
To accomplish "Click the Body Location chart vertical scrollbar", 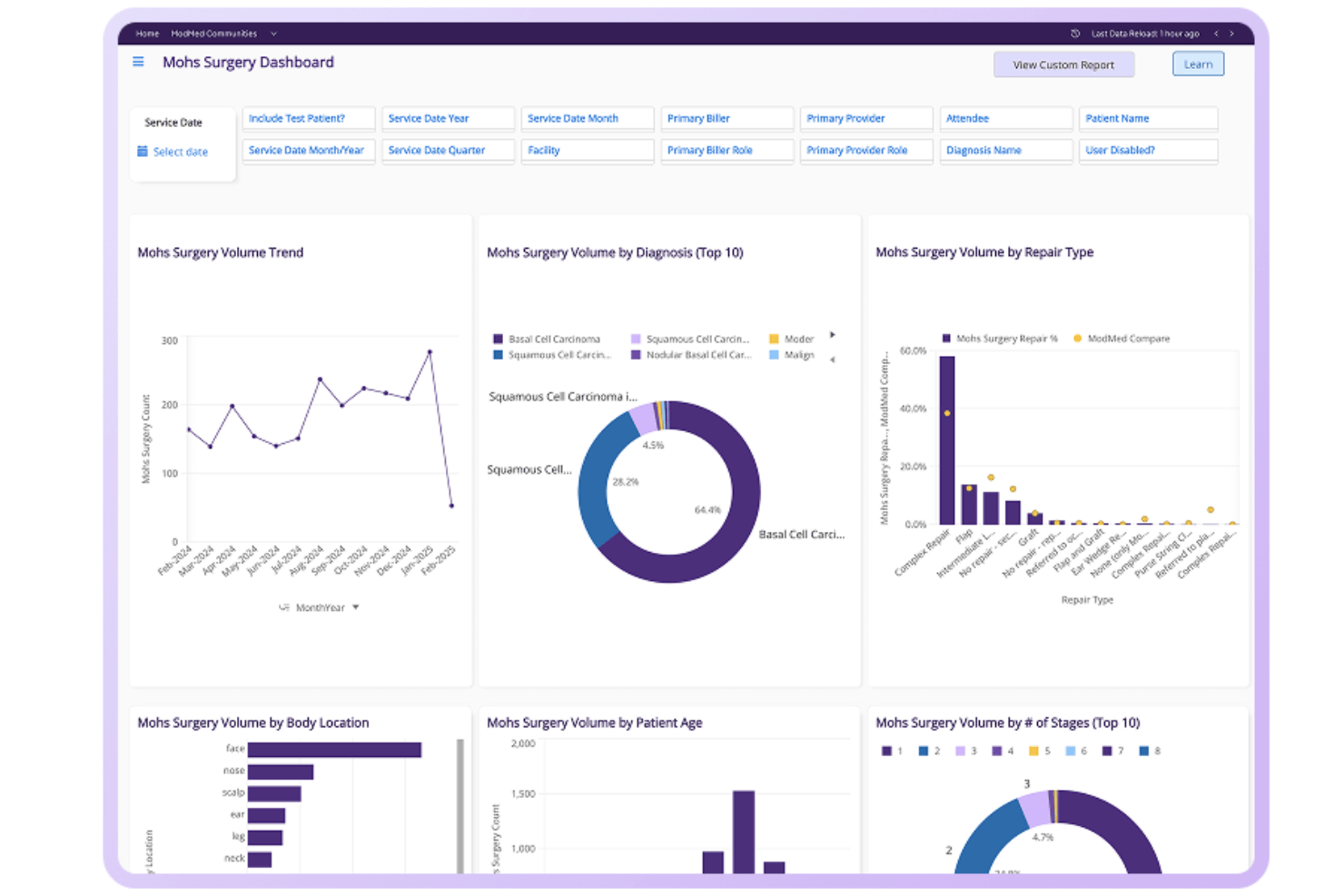I will (460, 807).
